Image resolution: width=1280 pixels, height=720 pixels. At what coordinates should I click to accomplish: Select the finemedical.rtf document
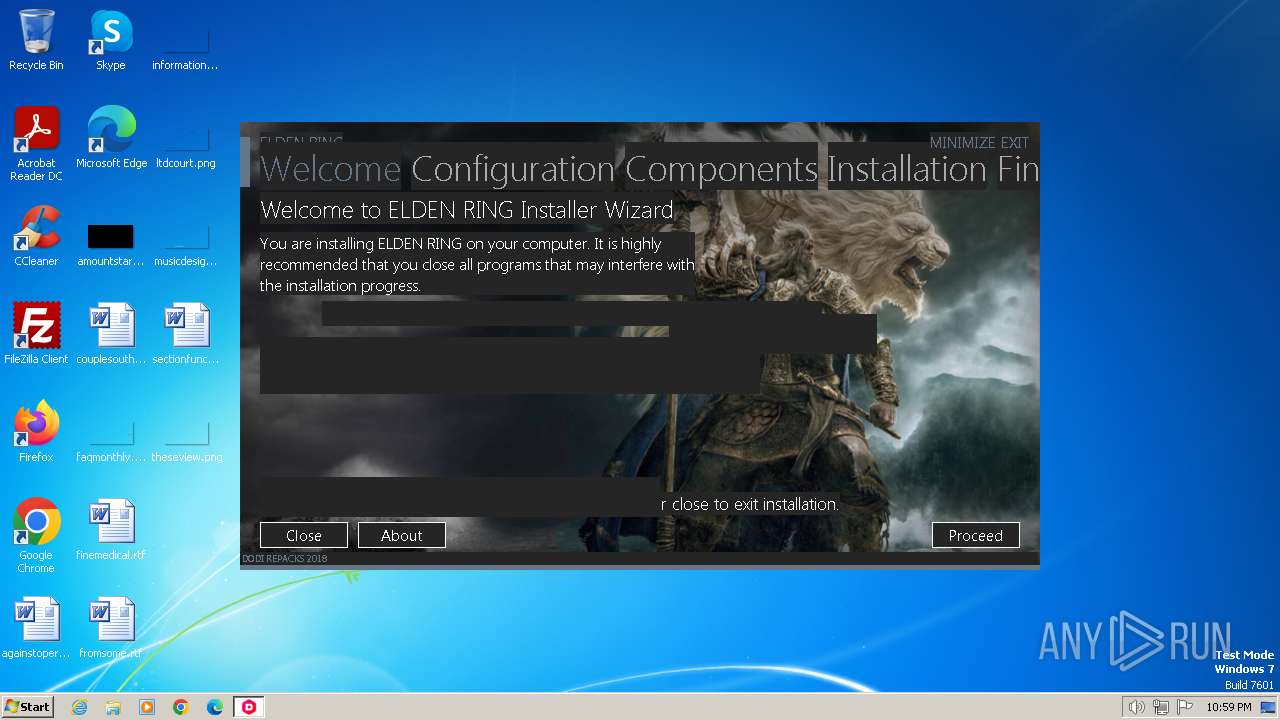[111, 530]
